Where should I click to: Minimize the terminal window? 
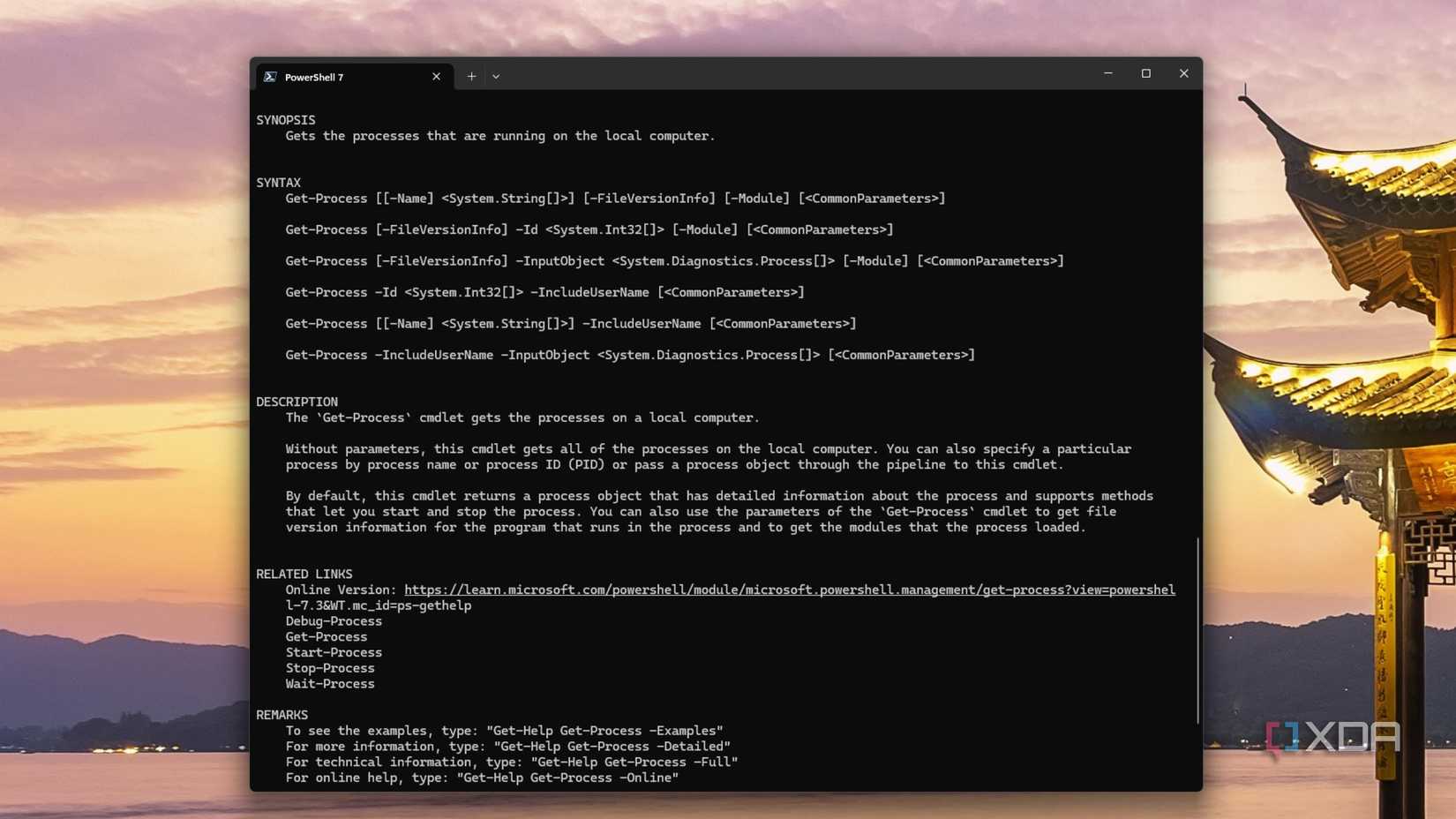click(1107, 73)
